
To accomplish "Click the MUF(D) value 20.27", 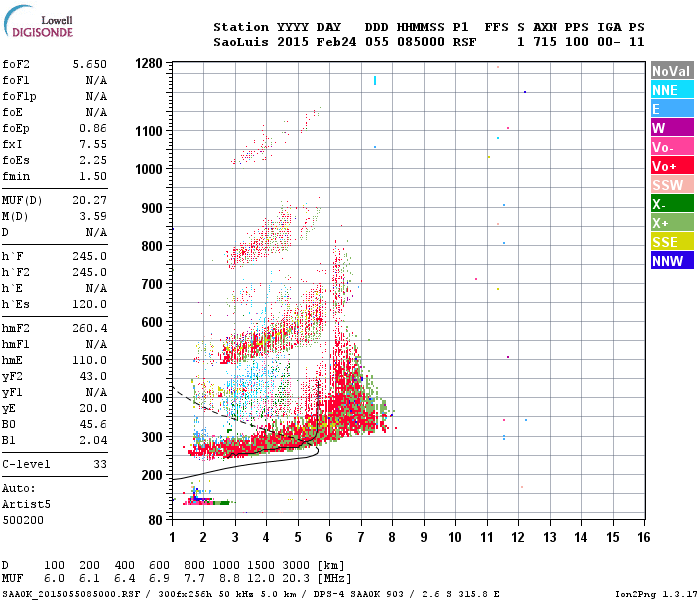I will coord(90,200).
